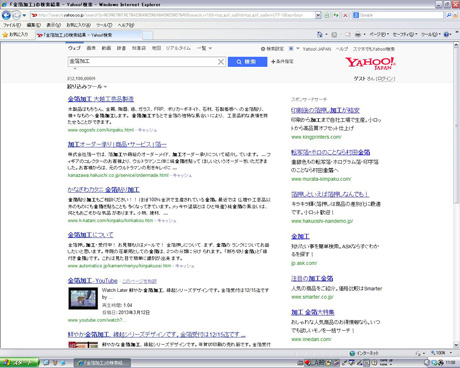Viewport: 460px width, 368px height.
Task: Click the キャッシュ link for oogoshi.com result
Action: click(147, 130)
